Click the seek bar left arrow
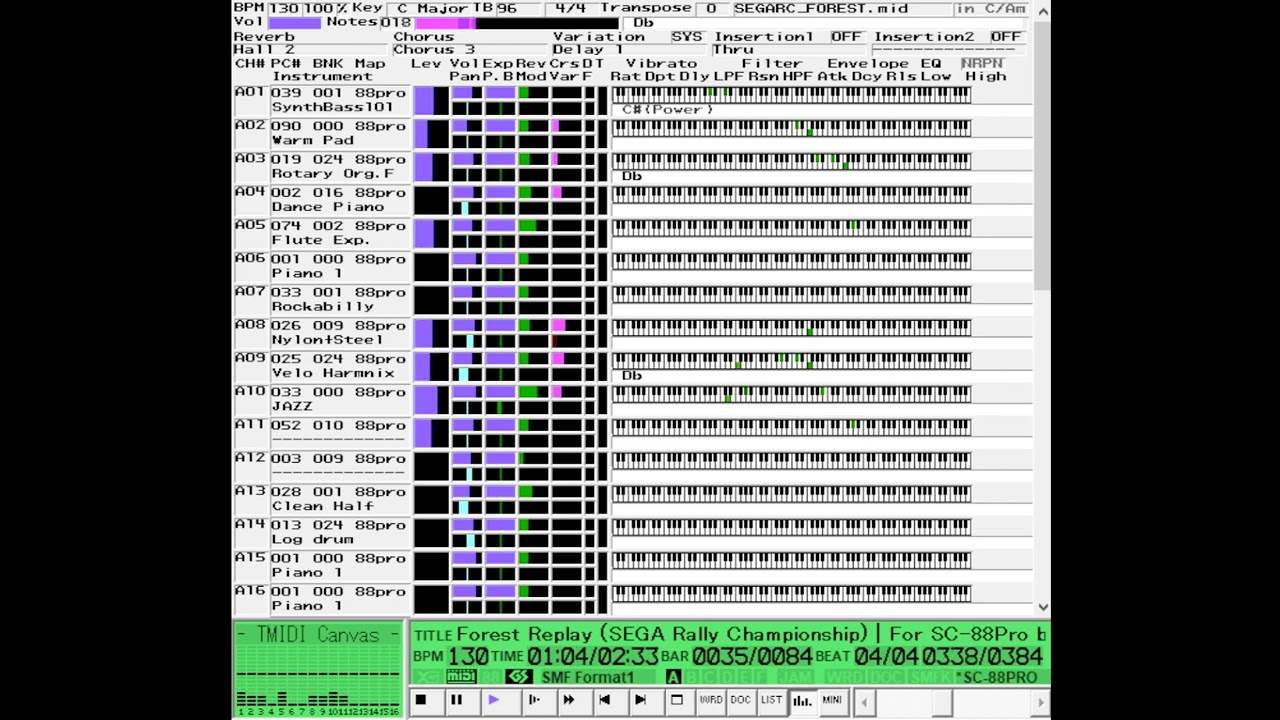This screenshot has width=1280, height=720. [x=863, y=703]
